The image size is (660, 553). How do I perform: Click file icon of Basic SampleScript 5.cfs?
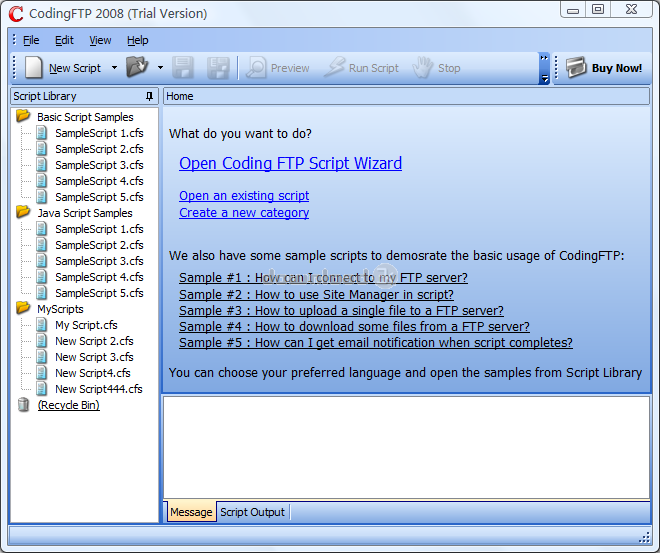[x=41, y=197]
